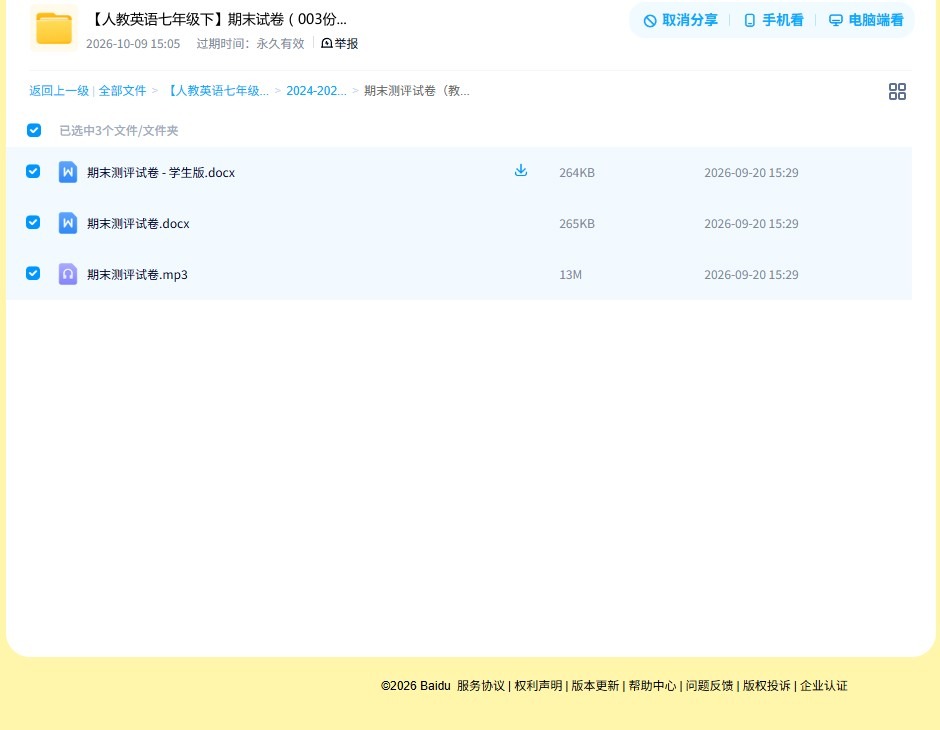Screen dimensions: 940x730
Task: Open 【人教英语七年级... breadcrumb folder
Action: coord(216,91)
